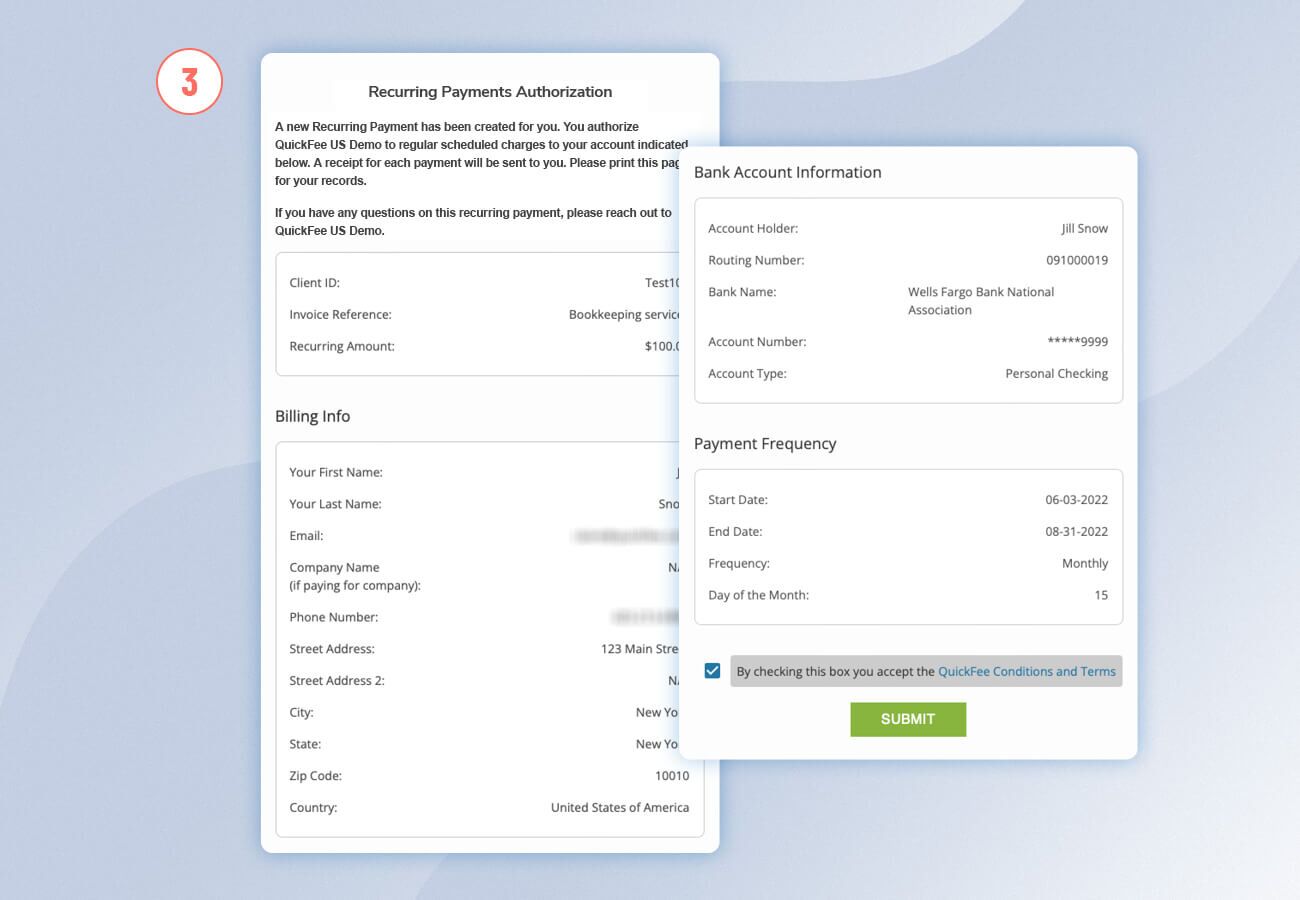Click the Zip Code label
This screenshot has width=1300, height=900.
(x=315, y=775)
